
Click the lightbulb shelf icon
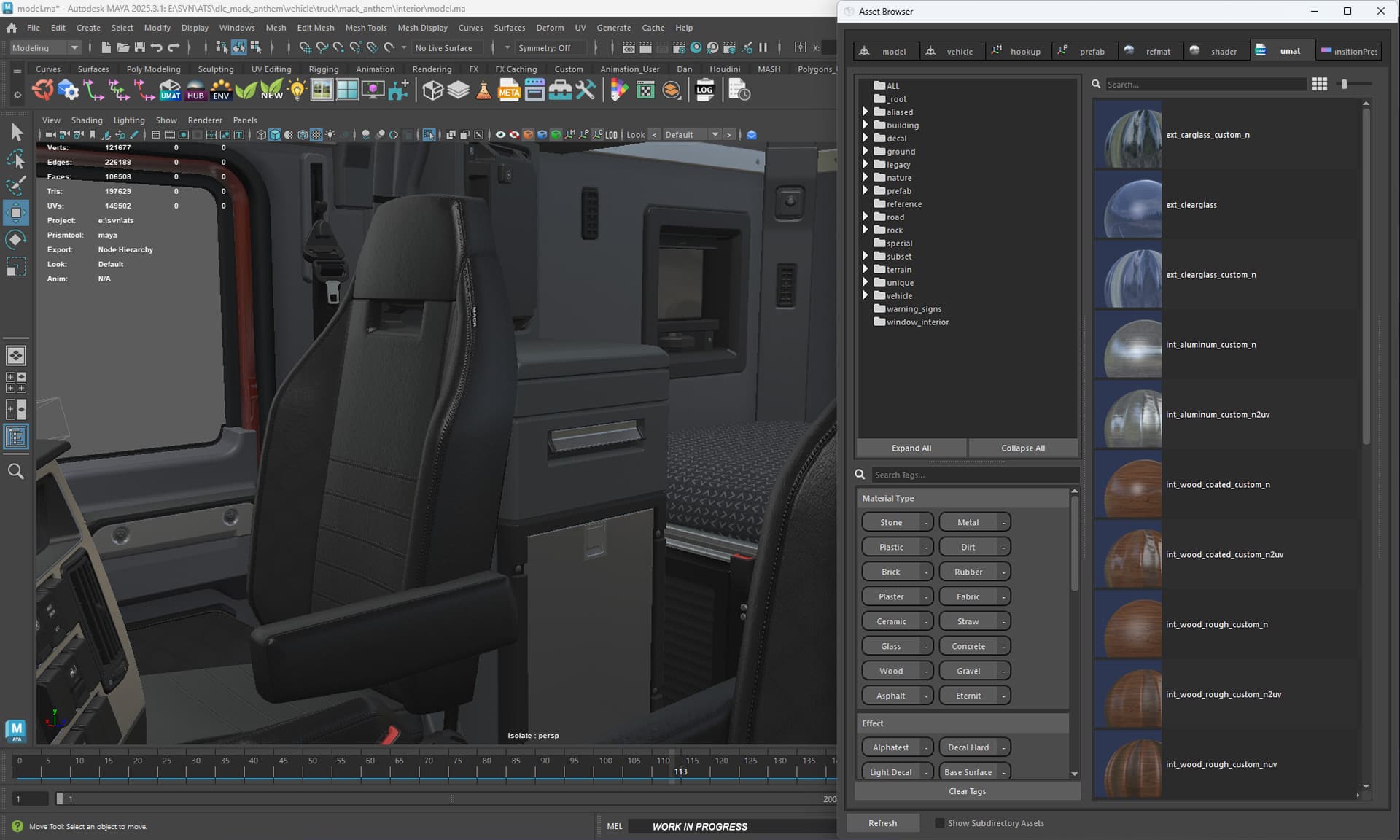(x=297, y=90)
